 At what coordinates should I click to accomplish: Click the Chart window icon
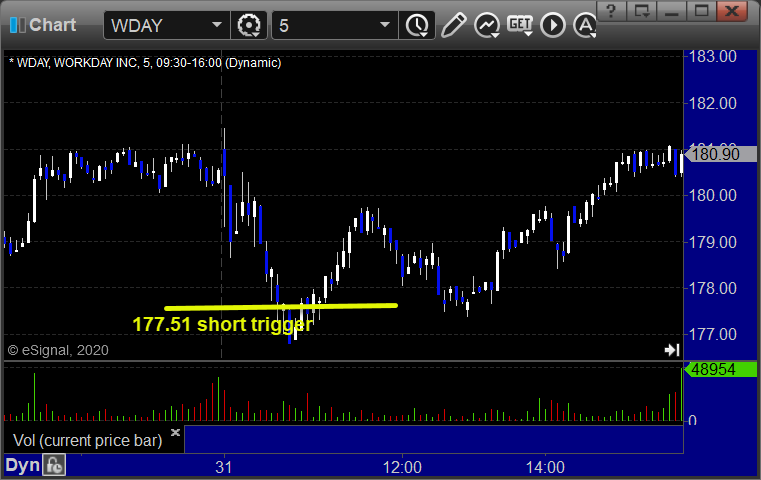click(17, 25)
